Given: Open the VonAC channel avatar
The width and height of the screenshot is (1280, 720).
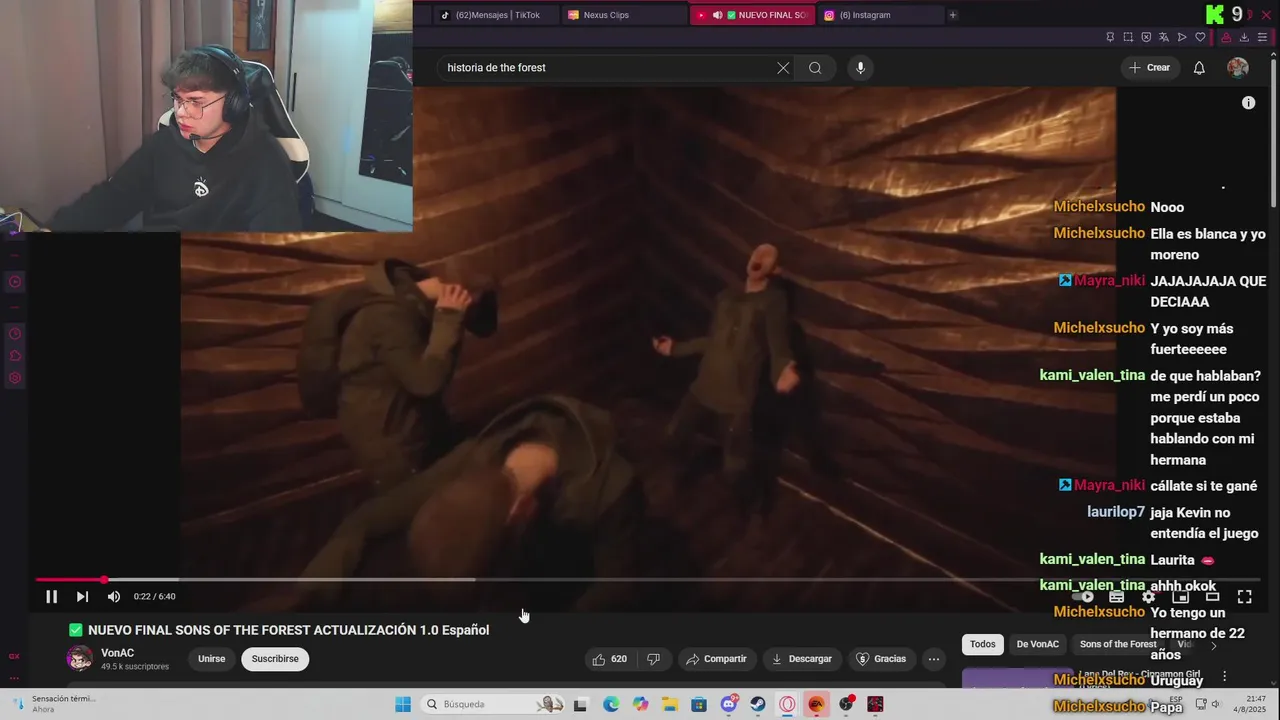Looking at the screenshot, I should pos(79,658).
